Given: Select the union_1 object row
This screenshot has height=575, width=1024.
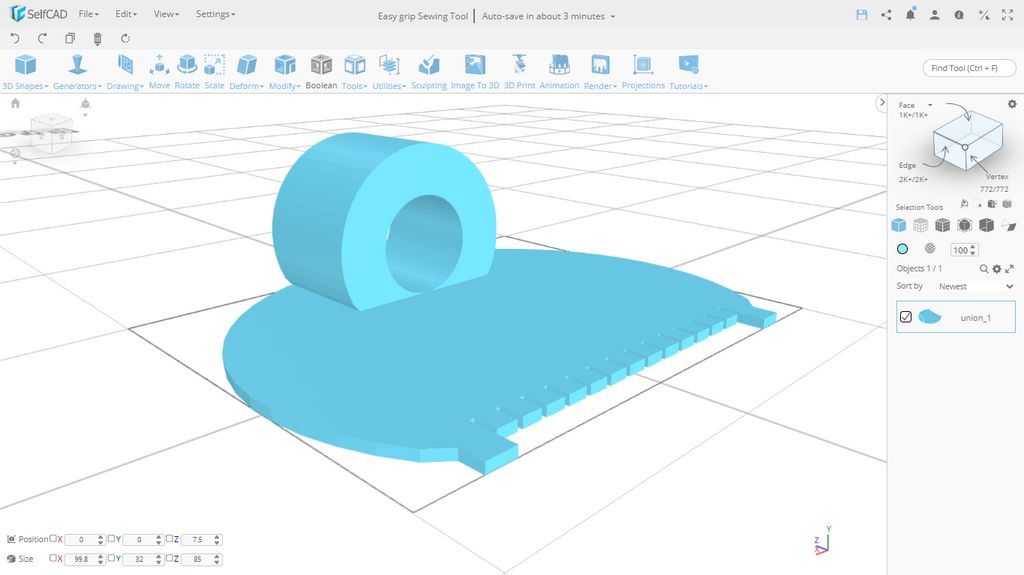Looking at the screenshot, I should (x=956, y=317).
